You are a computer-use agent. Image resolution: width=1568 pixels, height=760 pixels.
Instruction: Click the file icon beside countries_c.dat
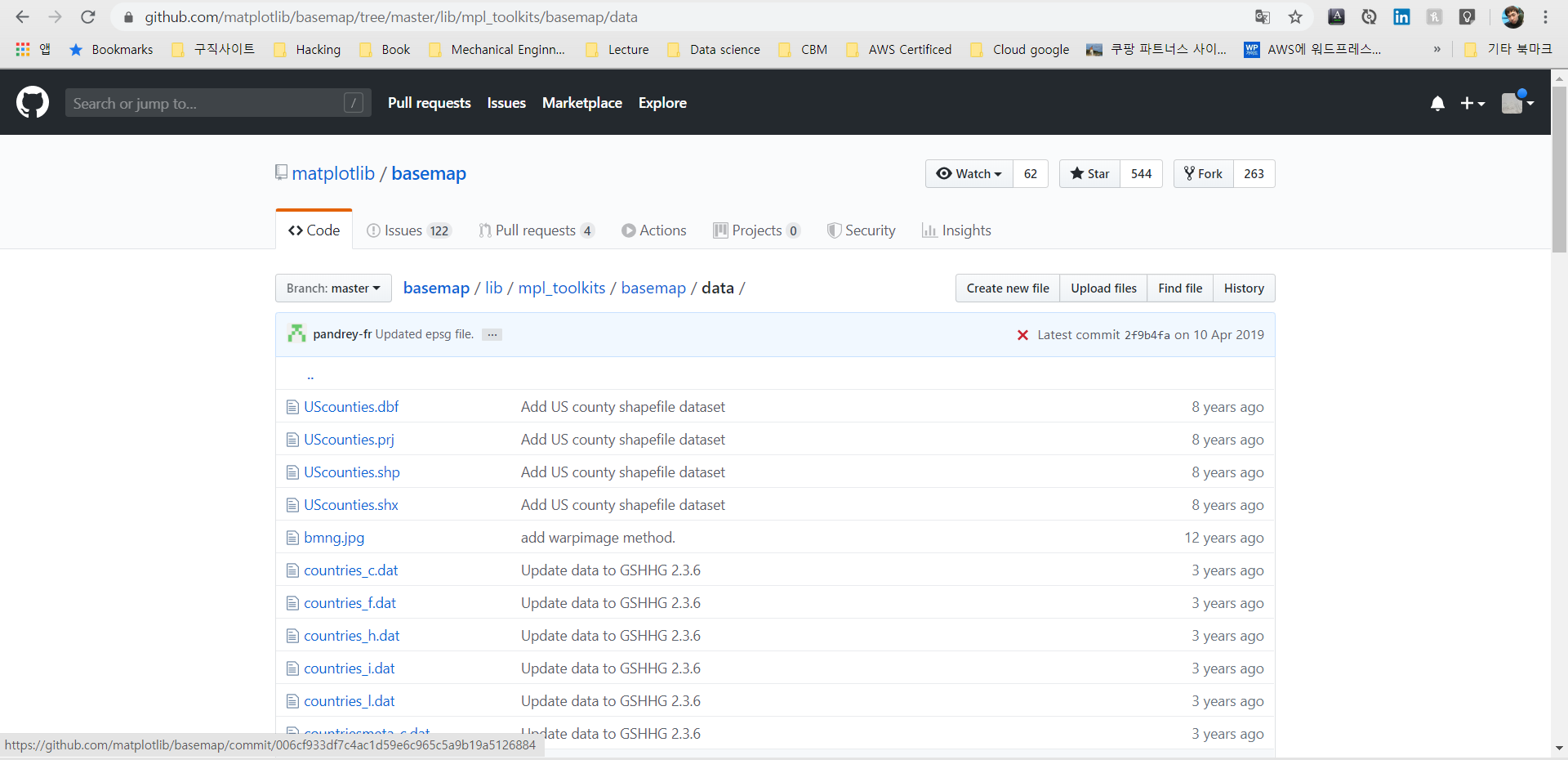click(292, 570)
